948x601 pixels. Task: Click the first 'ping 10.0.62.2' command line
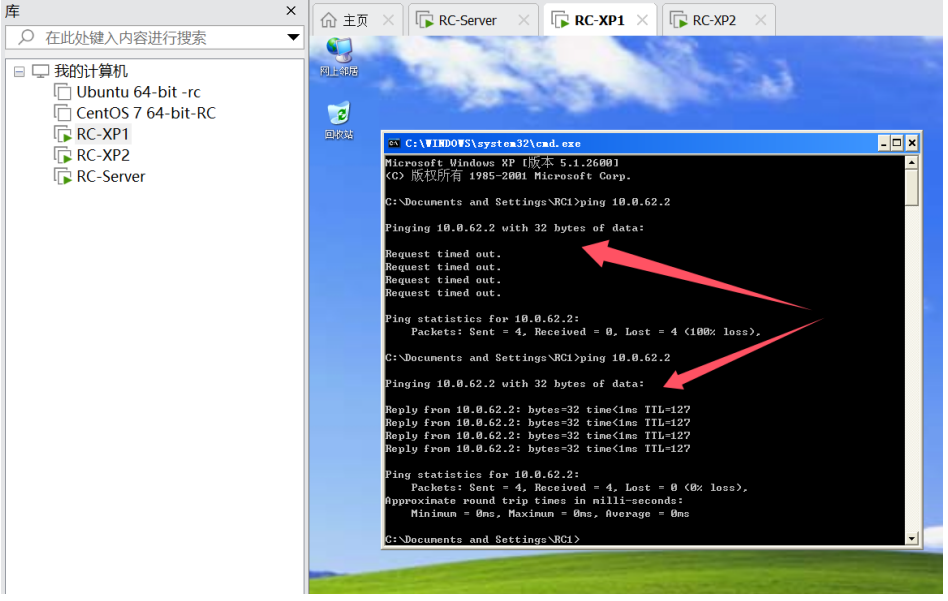(527, 202)
